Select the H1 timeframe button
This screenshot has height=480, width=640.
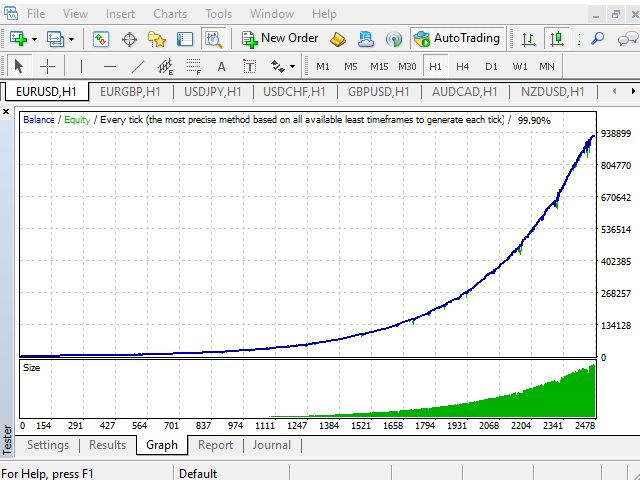point(436,66)
